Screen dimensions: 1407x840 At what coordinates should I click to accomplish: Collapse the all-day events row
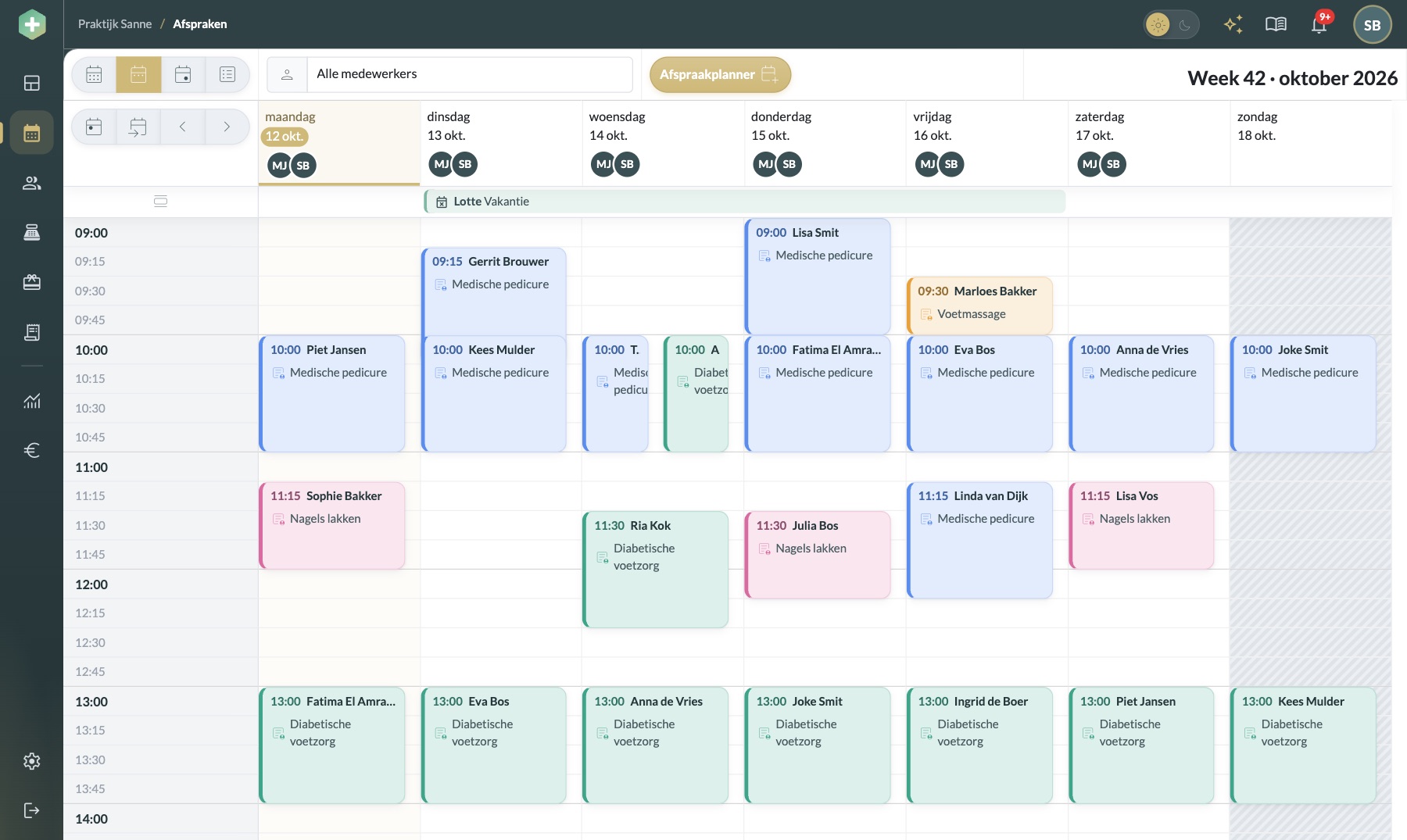[x=160, y=202]
